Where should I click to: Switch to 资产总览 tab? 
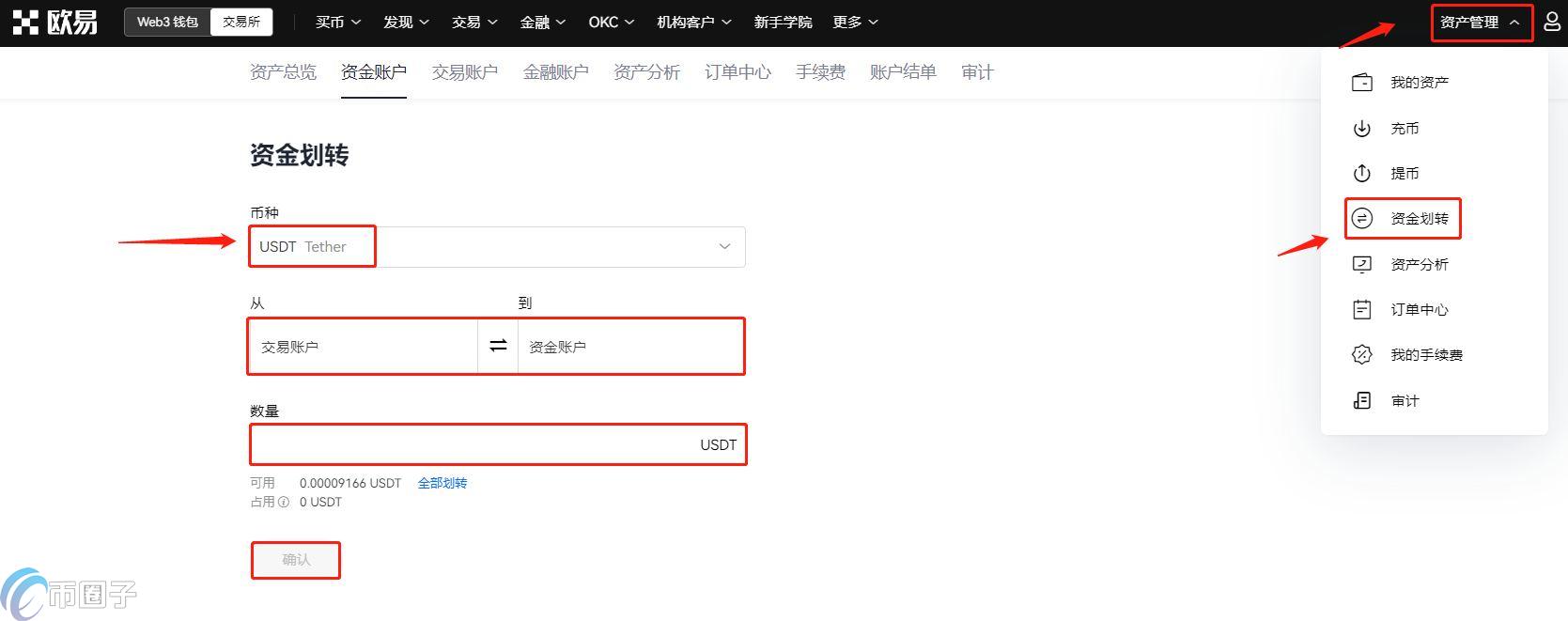[x=283, y=72]
